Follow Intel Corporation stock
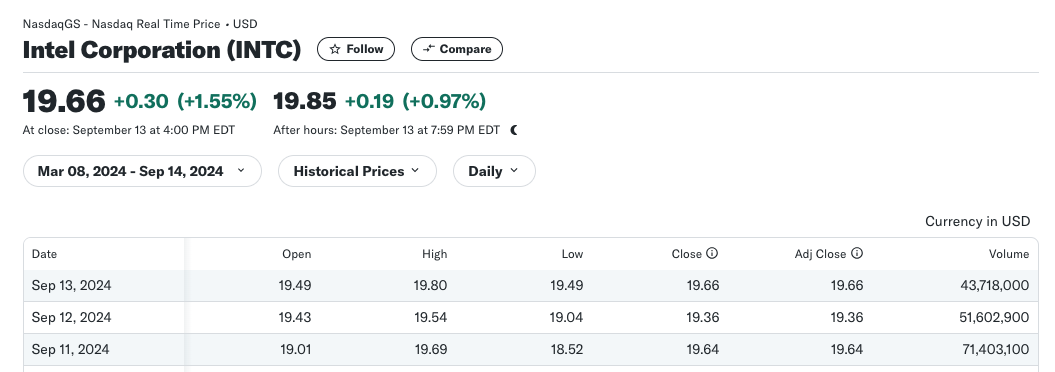This screenshot has height=372, width=1055. point(356,49)
